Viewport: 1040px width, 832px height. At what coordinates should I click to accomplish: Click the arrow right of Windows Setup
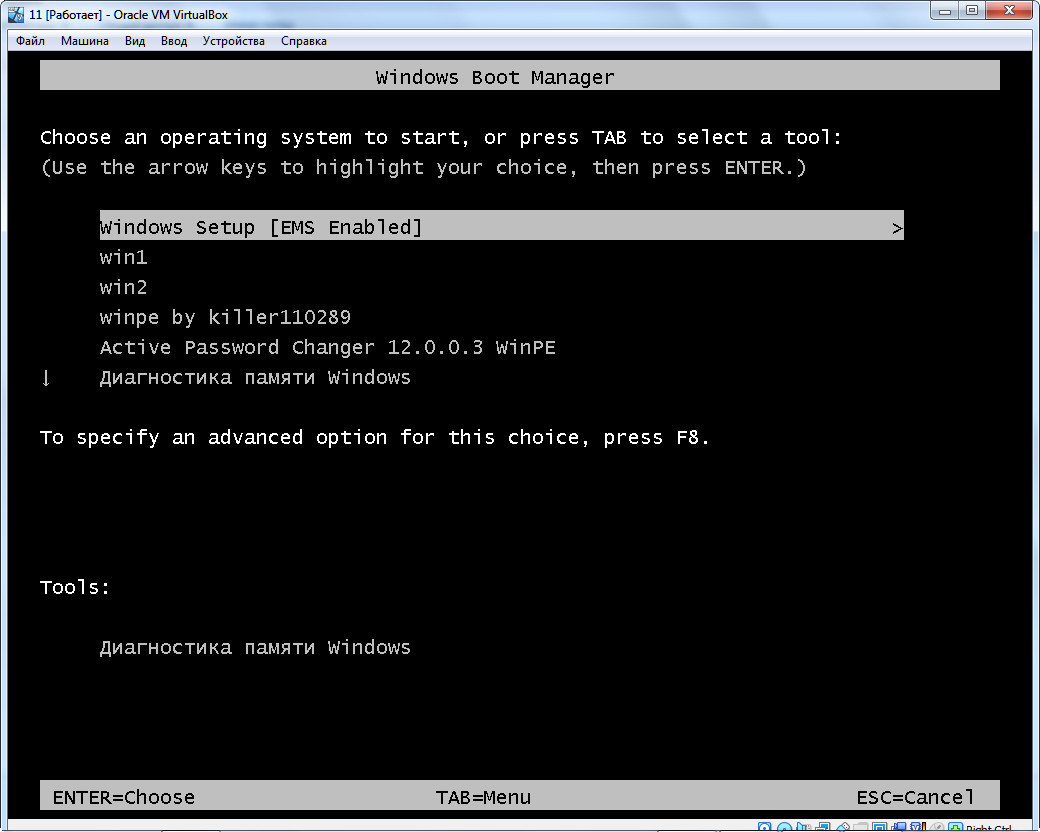pyautogui.click(x=897, y=227)
